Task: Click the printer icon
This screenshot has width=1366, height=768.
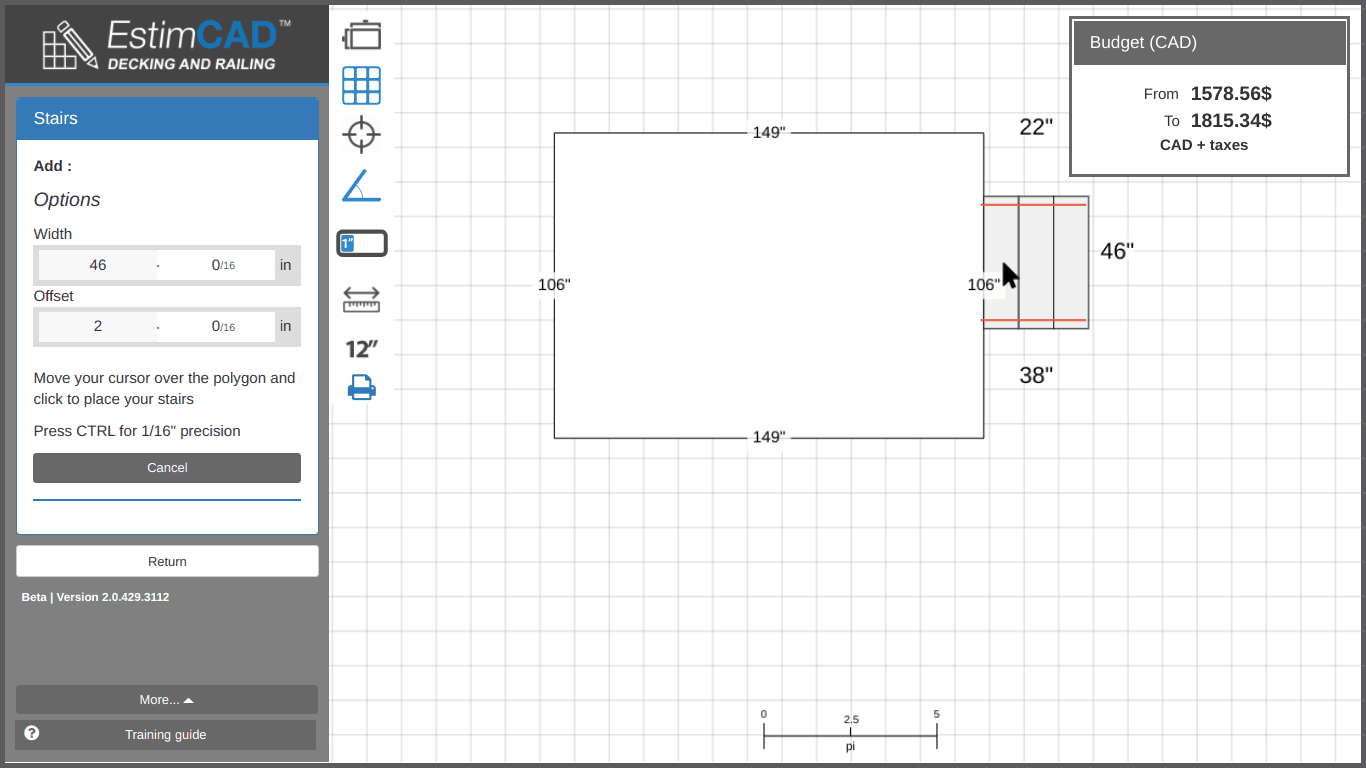Action: (x=361, y=387)
